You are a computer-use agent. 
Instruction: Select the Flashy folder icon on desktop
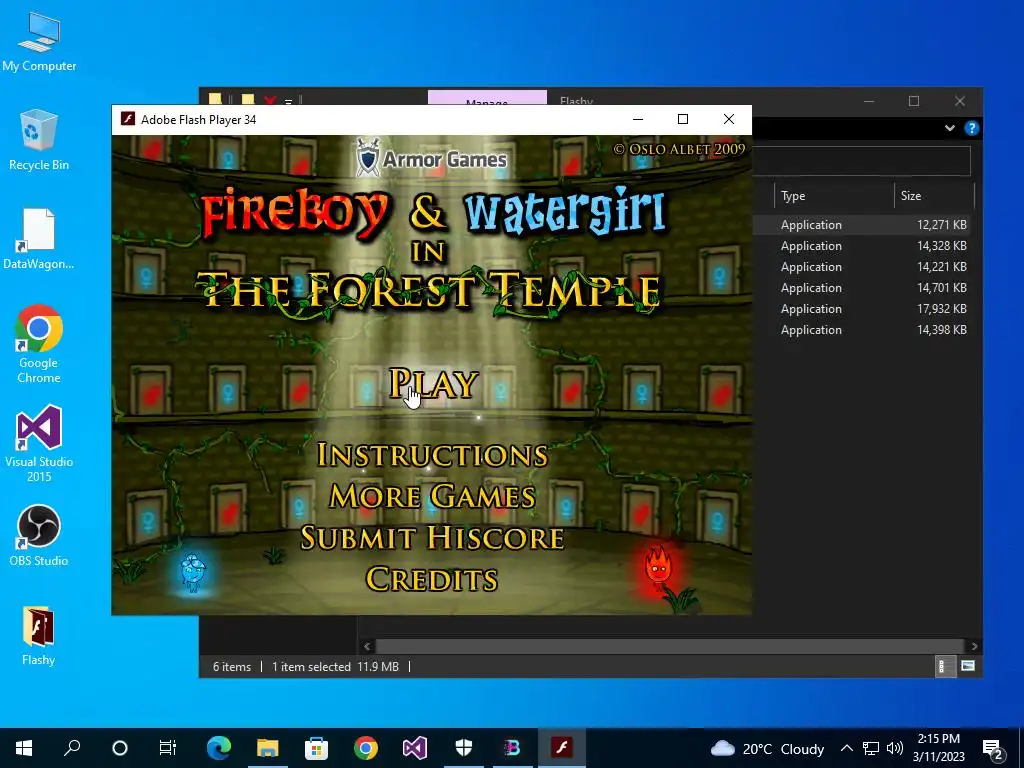pos(39,635)
